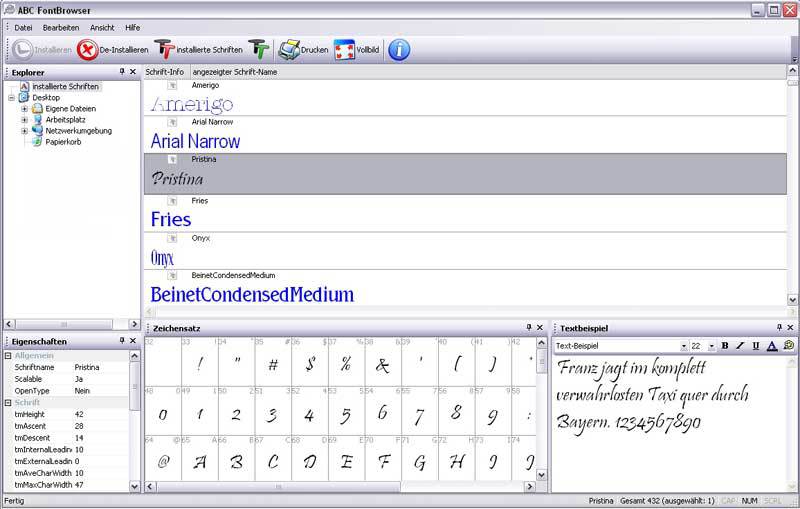Click the font info icon beside Onyx
Viewport: 800px width, 509px height.
tap(172, 238)
